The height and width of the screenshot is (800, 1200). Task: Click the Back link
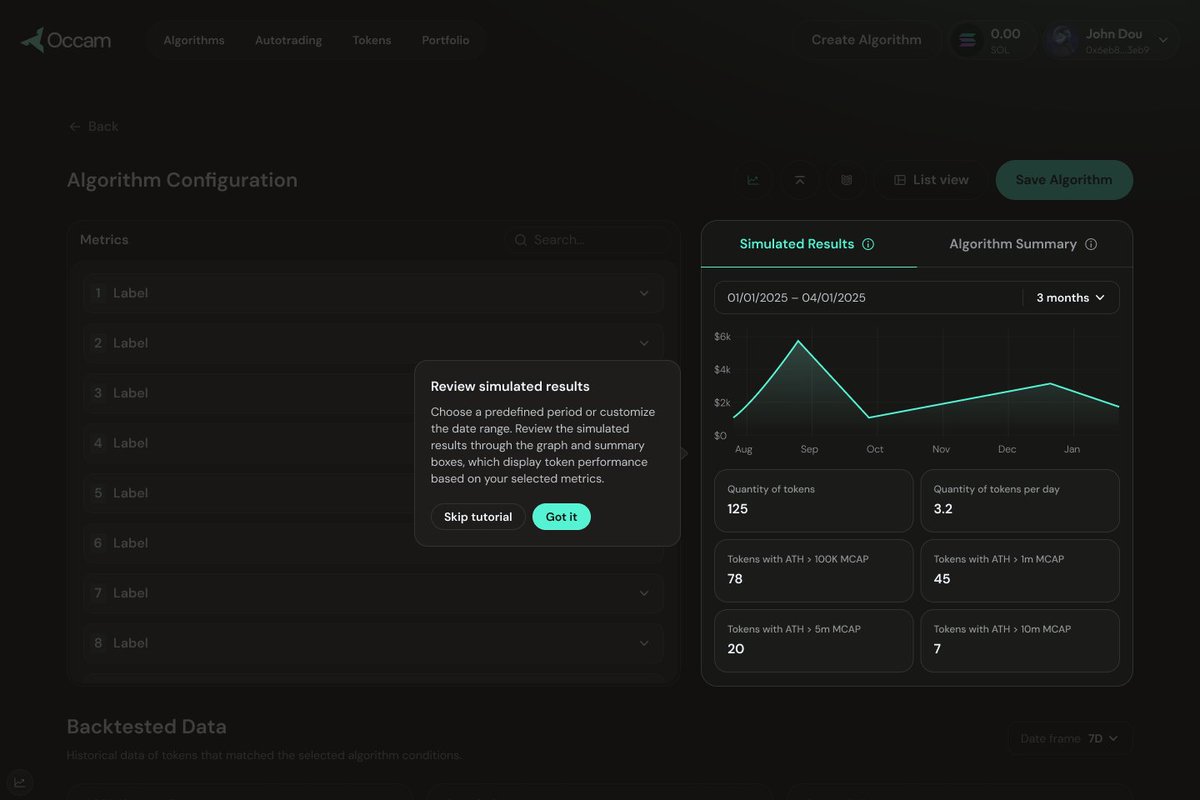[93, 126]
